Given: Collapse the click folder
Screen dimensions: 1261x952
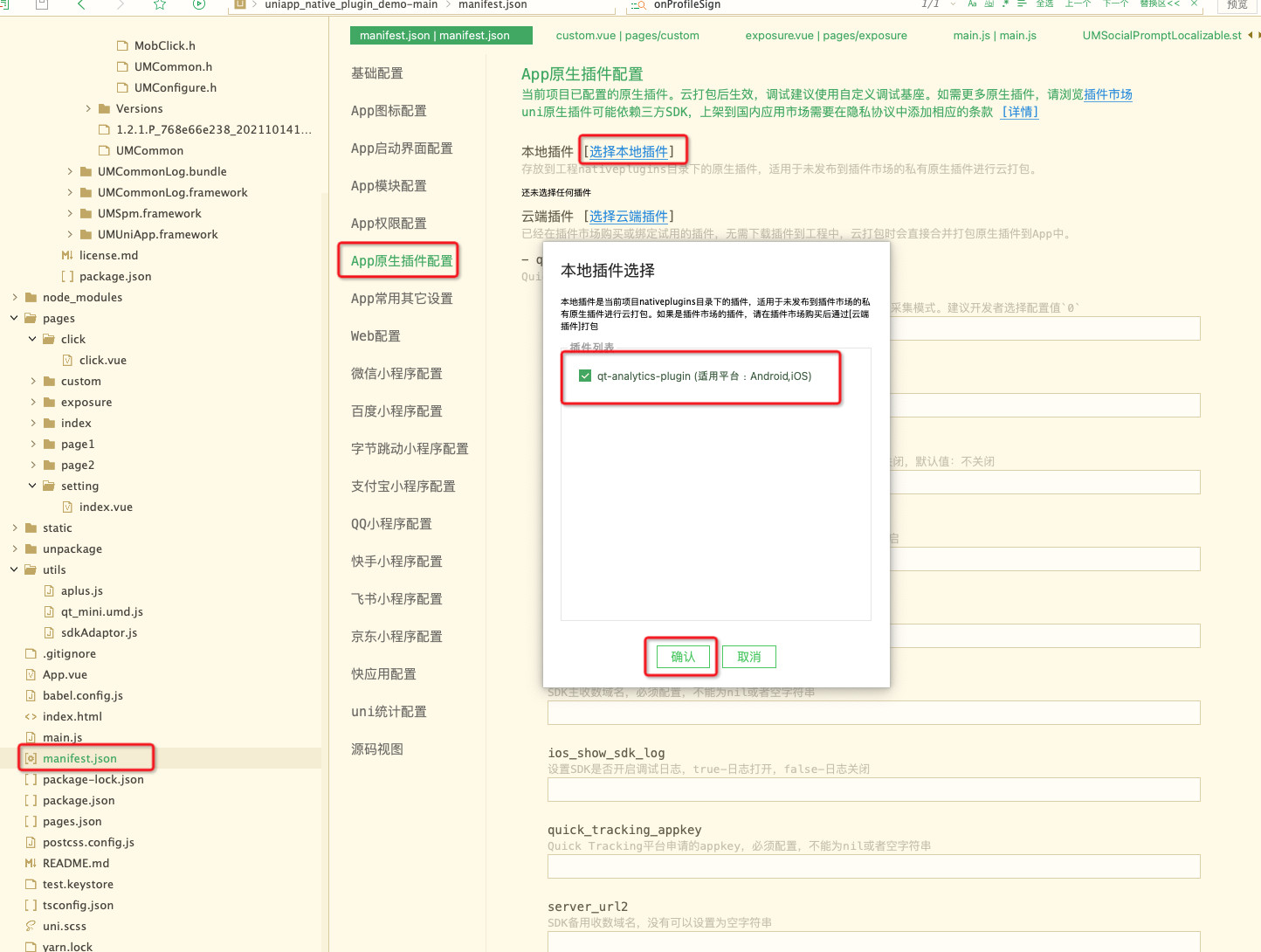Looking at the screenshot, I should tap(32, 339).
